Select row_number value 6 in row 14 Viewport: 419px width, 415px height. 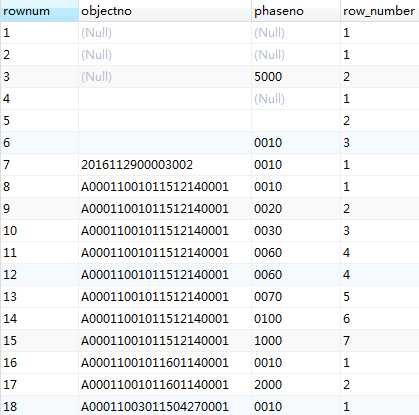pyautogui.click(x=380, y=319)
